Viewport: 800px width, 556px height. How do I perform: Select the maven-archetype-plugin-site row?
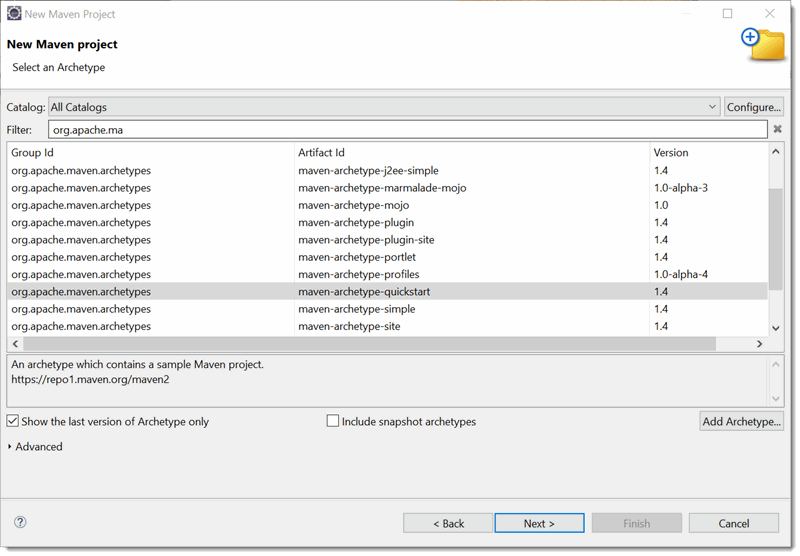(387, 240)
